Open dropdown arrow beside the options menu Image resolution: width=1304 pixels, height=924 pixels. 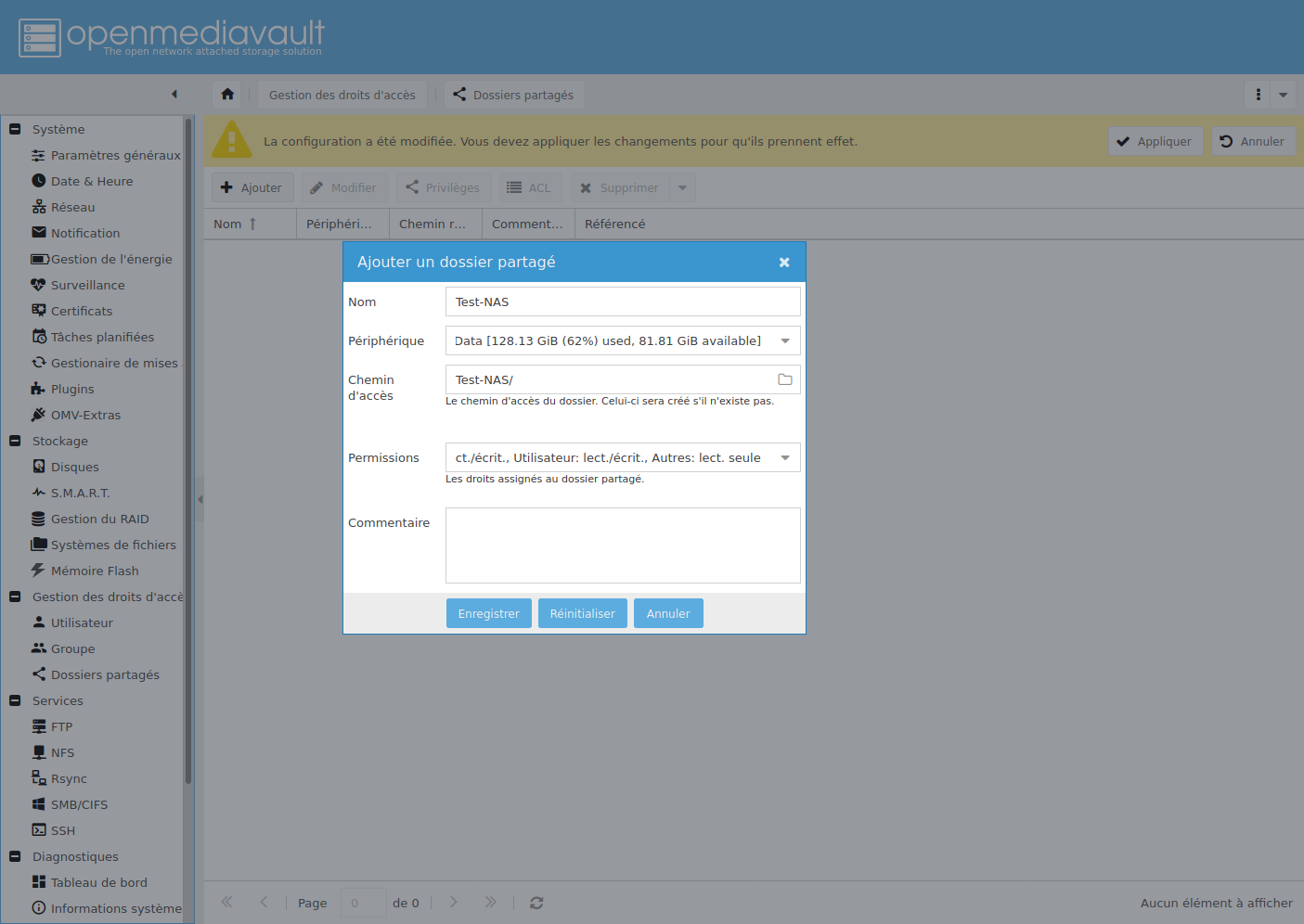coord(1283,95)
